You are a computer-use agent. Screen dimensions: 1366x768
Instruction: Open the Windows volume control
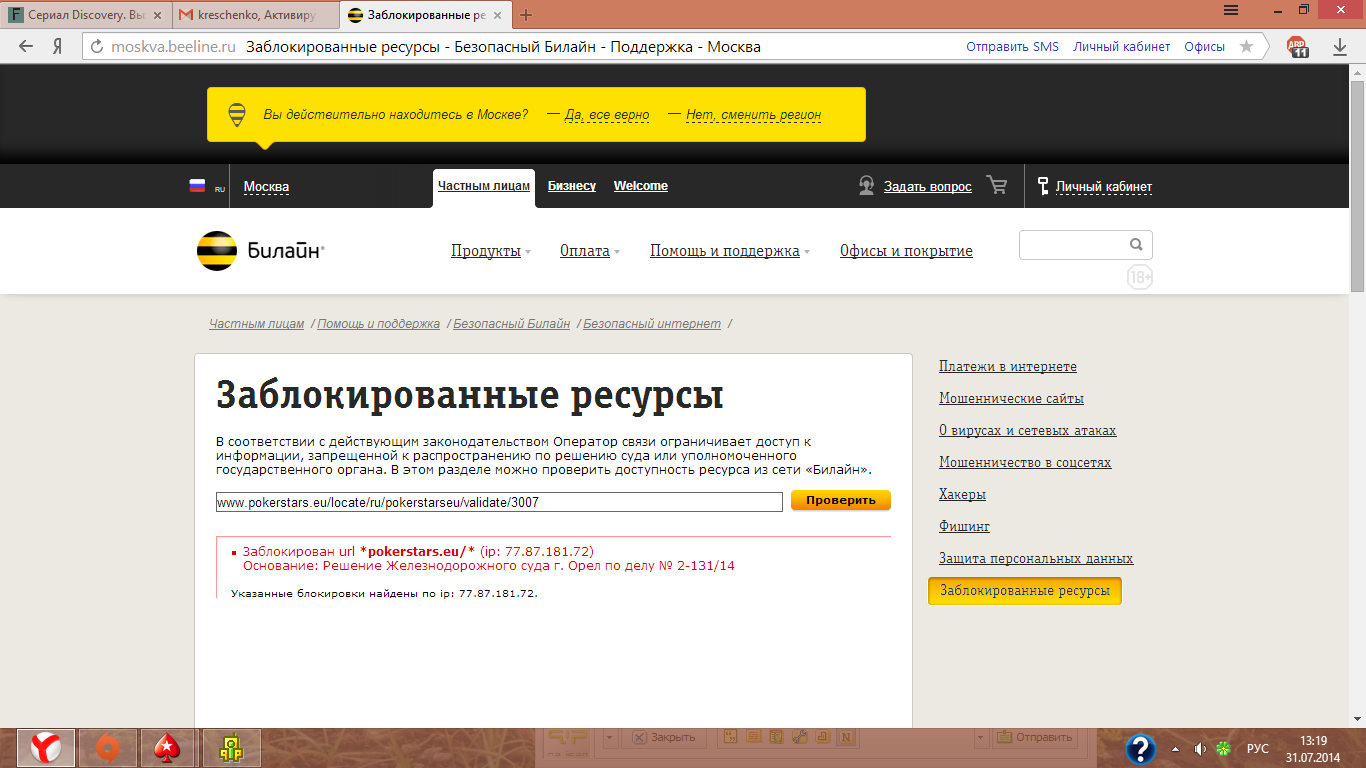1200,748
